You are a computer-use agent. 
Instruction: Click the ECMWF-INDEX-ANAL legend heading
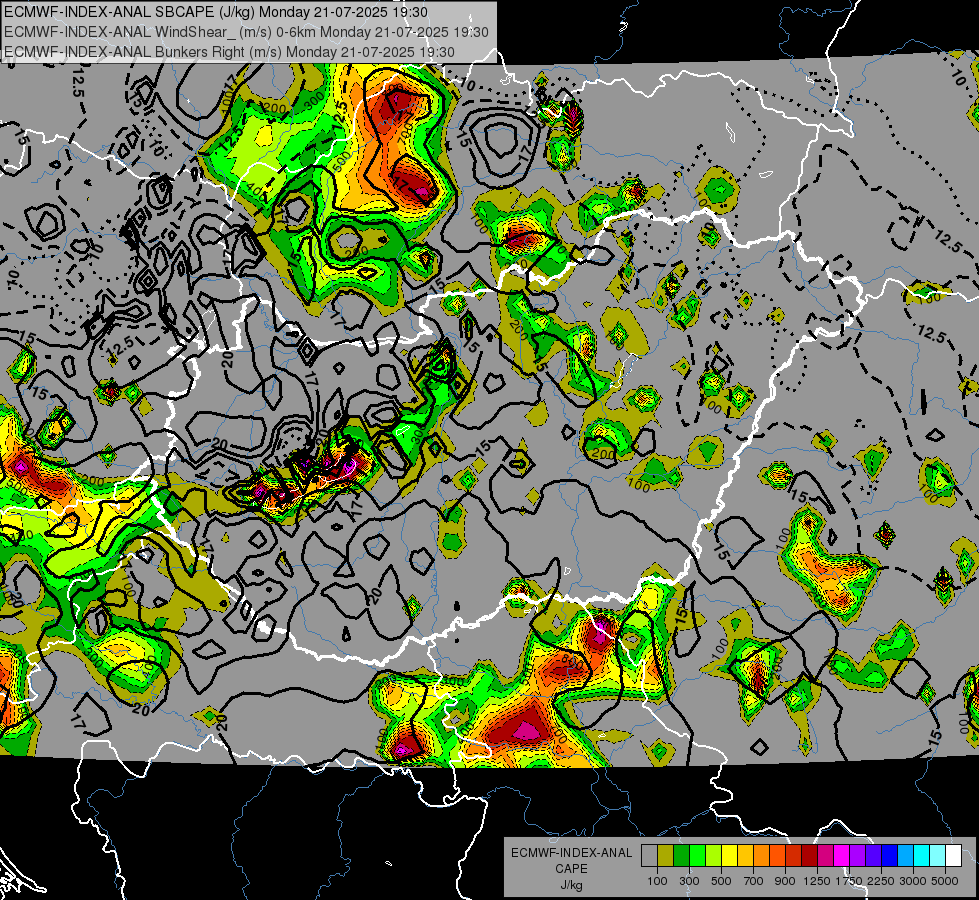571,853
